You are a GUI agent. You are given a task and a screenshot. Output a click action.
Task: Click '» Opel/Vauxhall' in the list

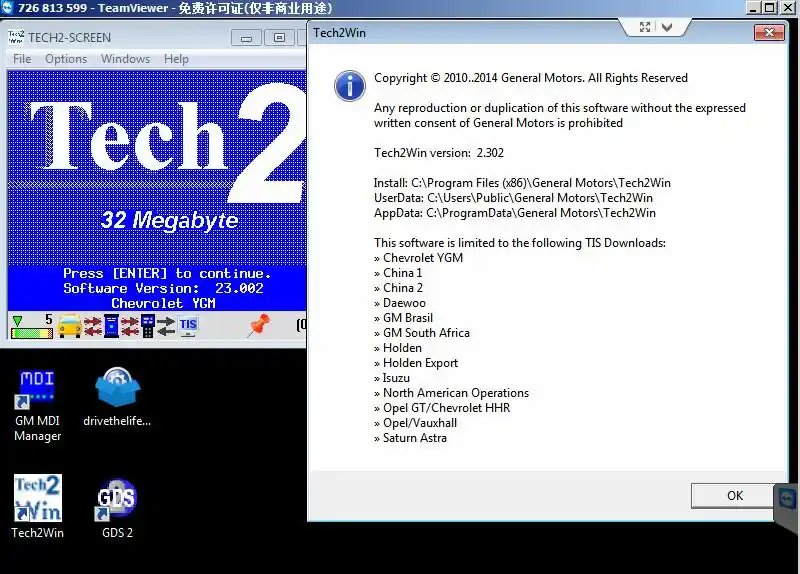(415, 423)
